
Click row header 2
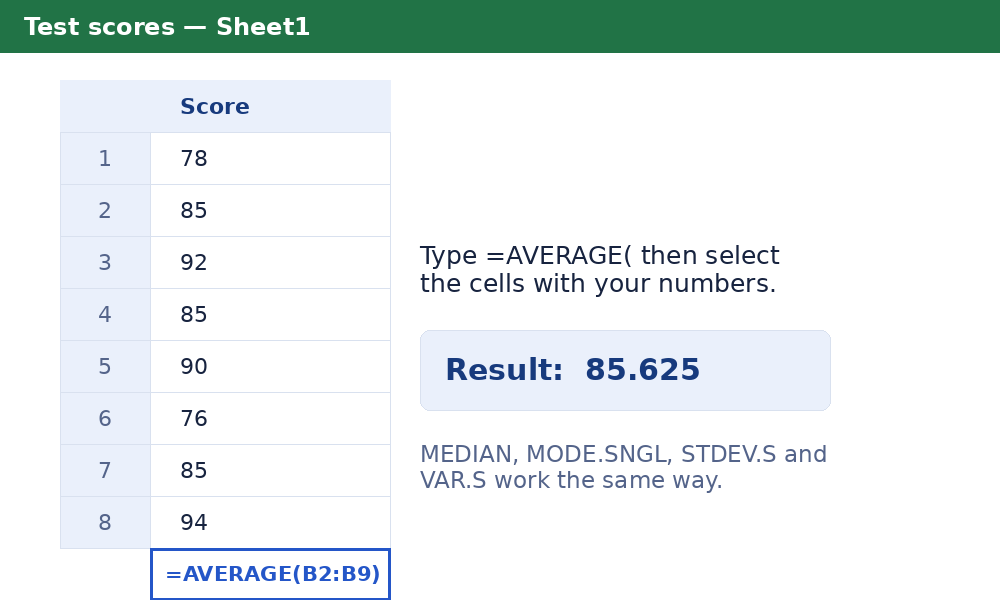[x=105, y=211]
